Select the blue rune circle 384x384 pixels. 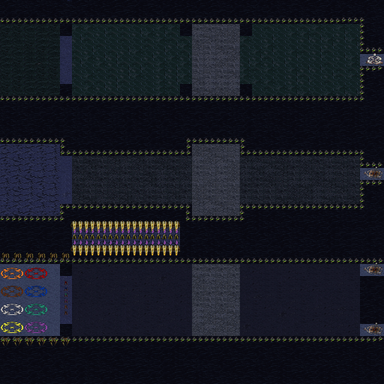coord(36,292)
